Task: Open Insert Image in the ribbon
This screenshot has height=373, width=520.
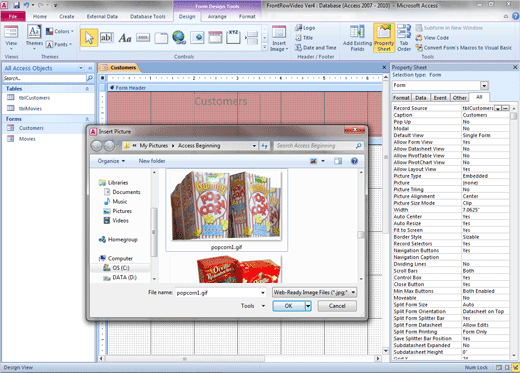Action: [x=279, y=38]
